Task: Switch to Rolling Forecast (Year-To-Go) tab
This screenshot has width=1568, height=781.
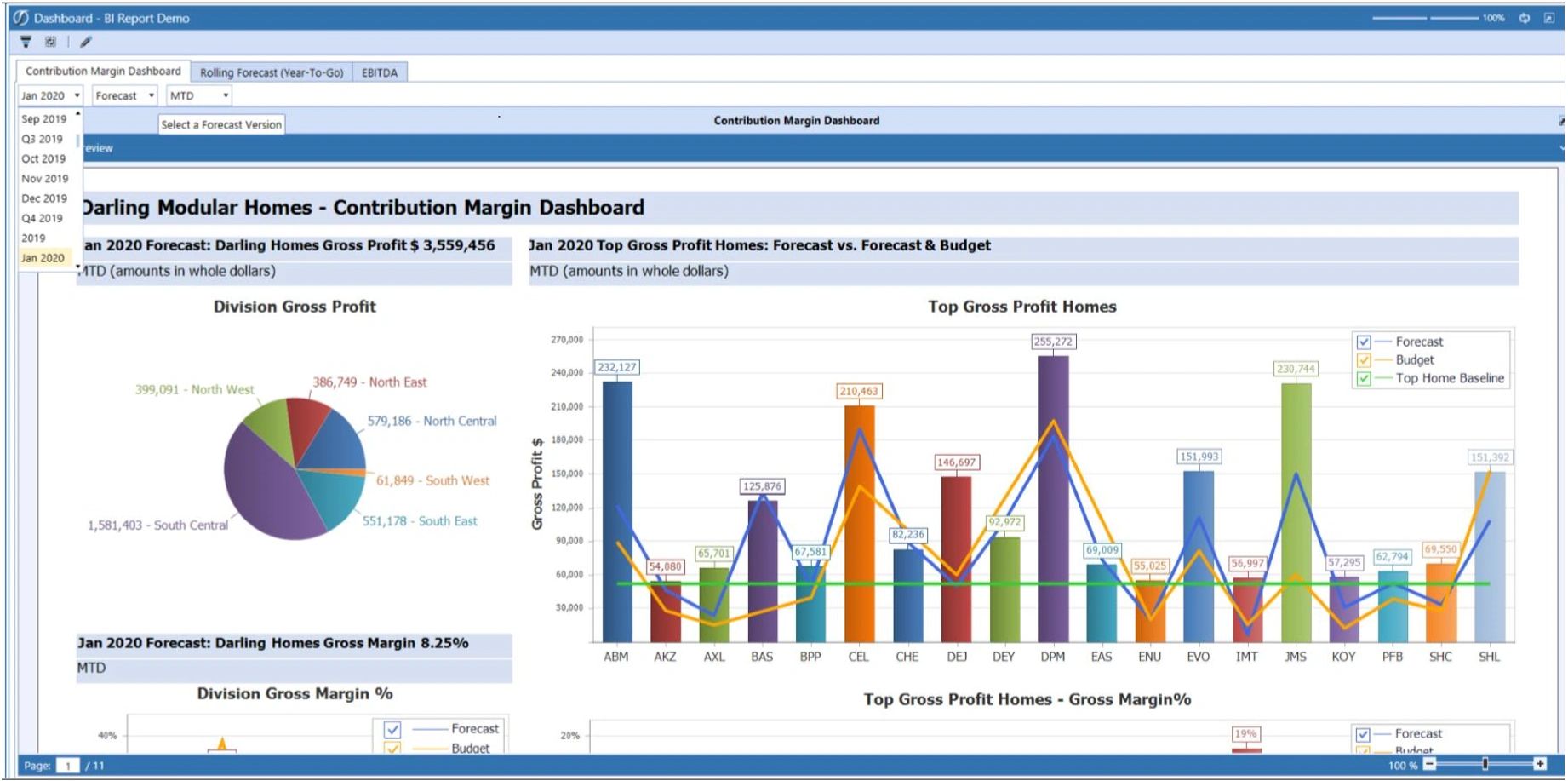Action: [x=272, y=73]
